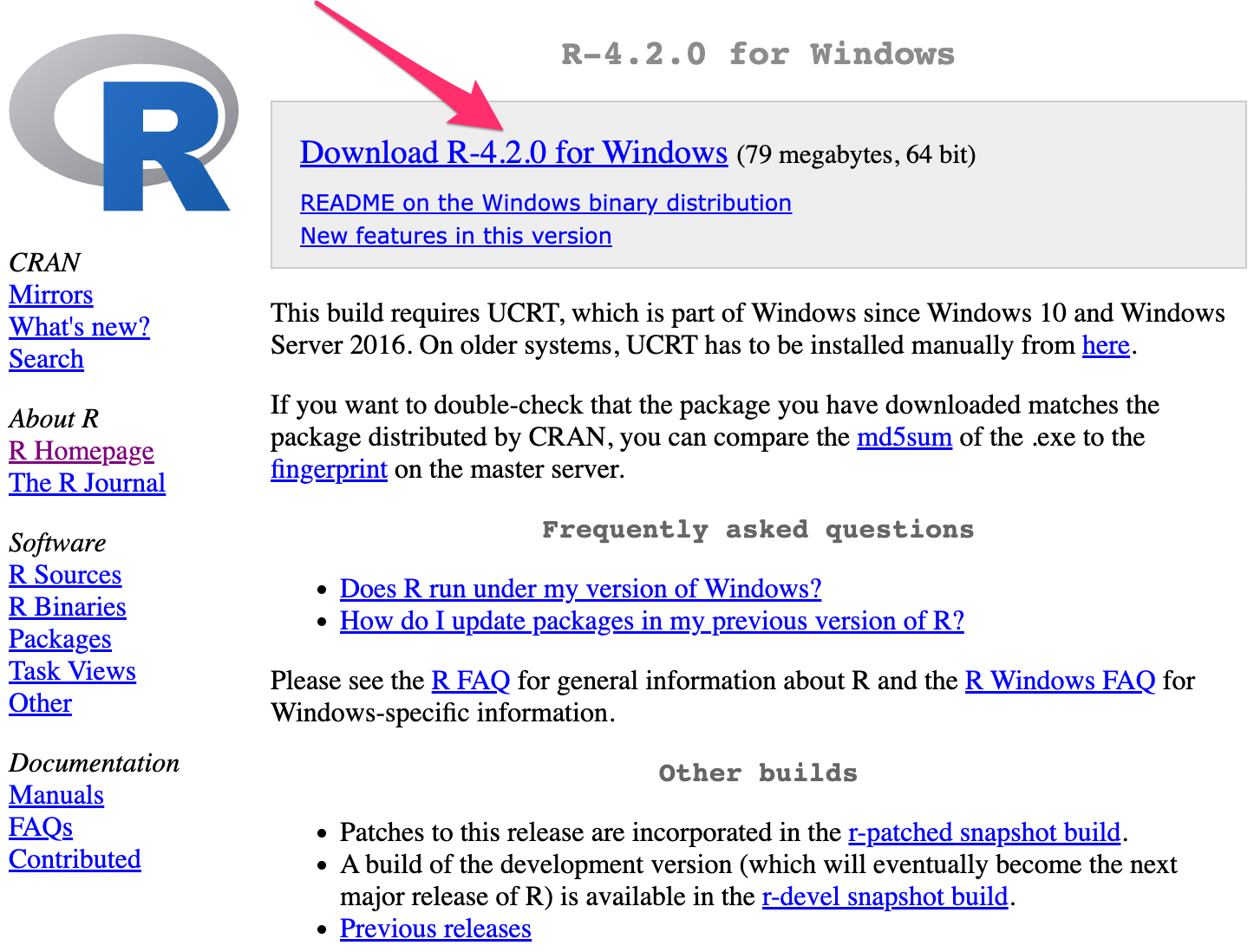
Task: Click the R logo image
Action: click(123, 123)
